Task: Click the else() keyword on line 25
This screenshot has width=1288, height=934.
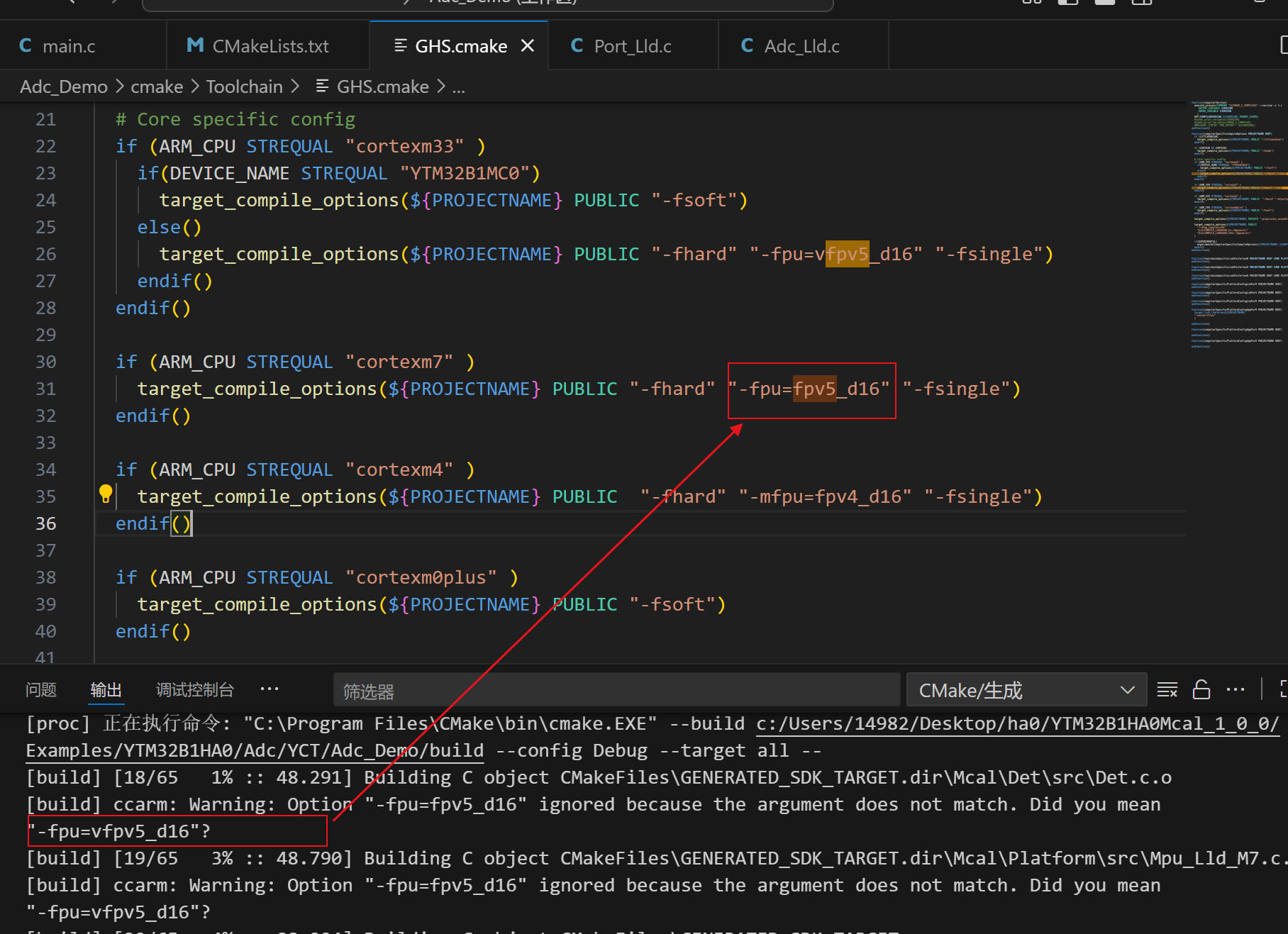Action: tap(170, 227)
